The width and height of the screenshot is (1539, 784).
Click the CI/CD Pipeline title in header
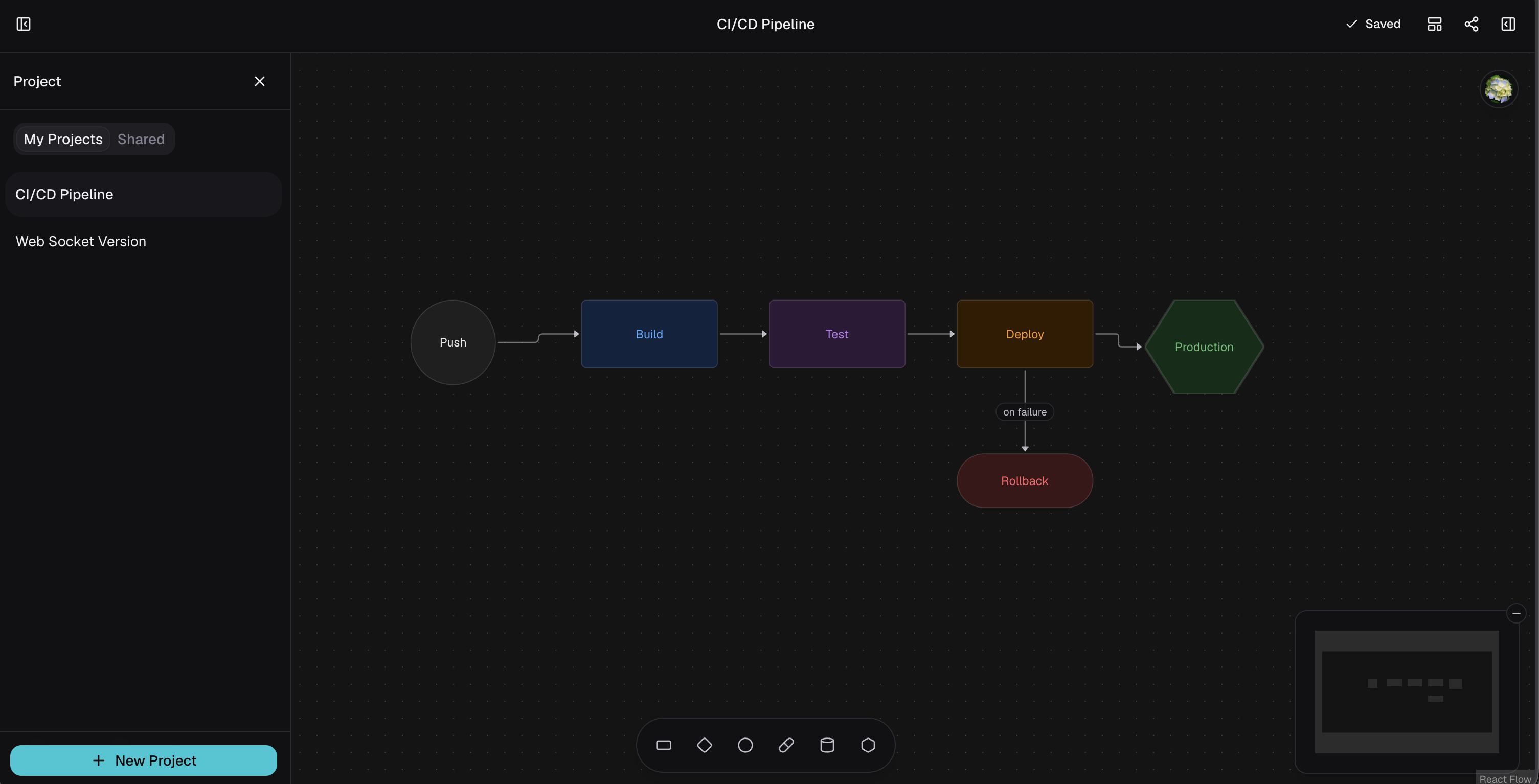point(765,24)
